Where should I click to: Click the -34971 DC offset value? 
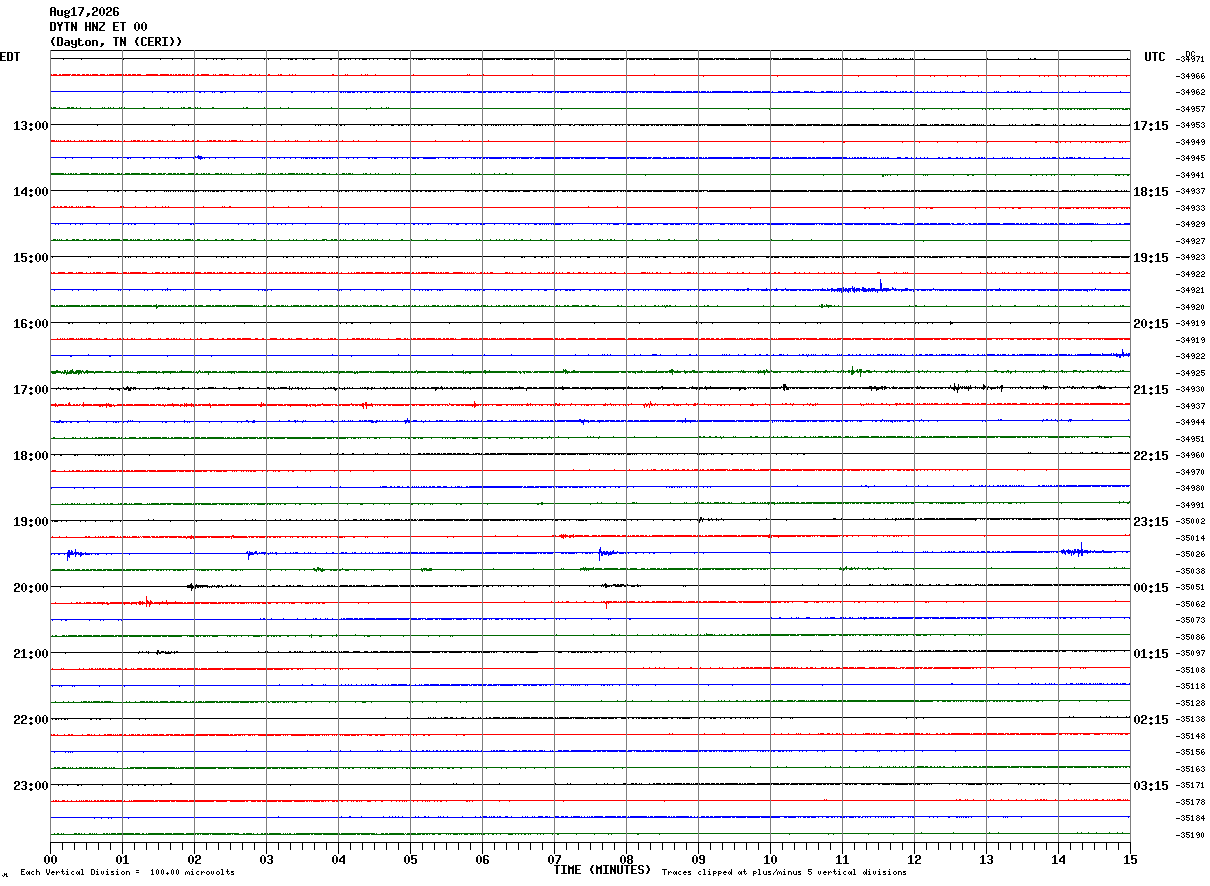1190,59
